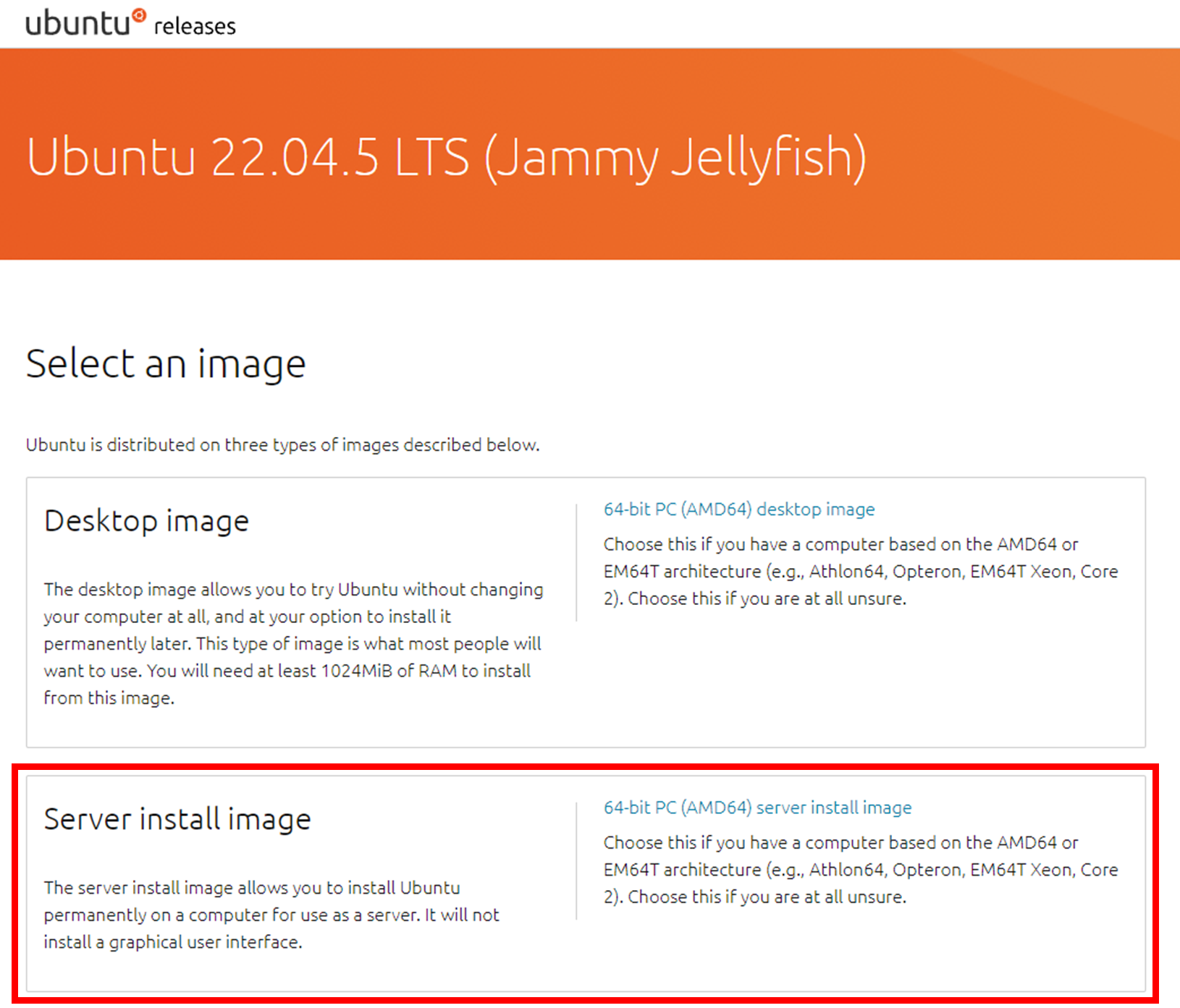
Task: Click the AMD64 architecture description in the Desktop image card
Action: (861, 571)
